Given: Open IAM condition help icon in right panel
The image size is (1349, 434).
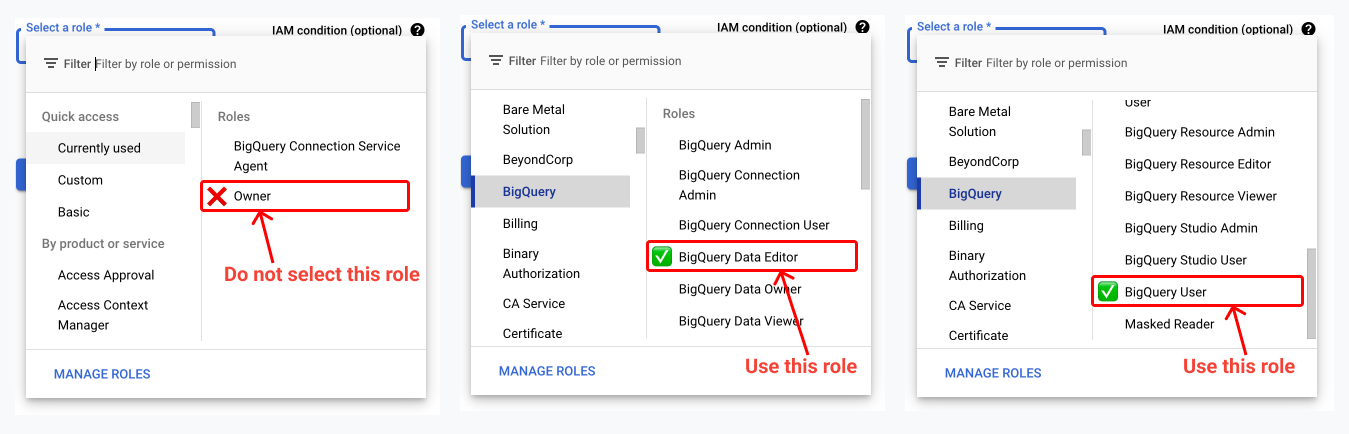Looking at the screenshot, I should coord(1307,30).
